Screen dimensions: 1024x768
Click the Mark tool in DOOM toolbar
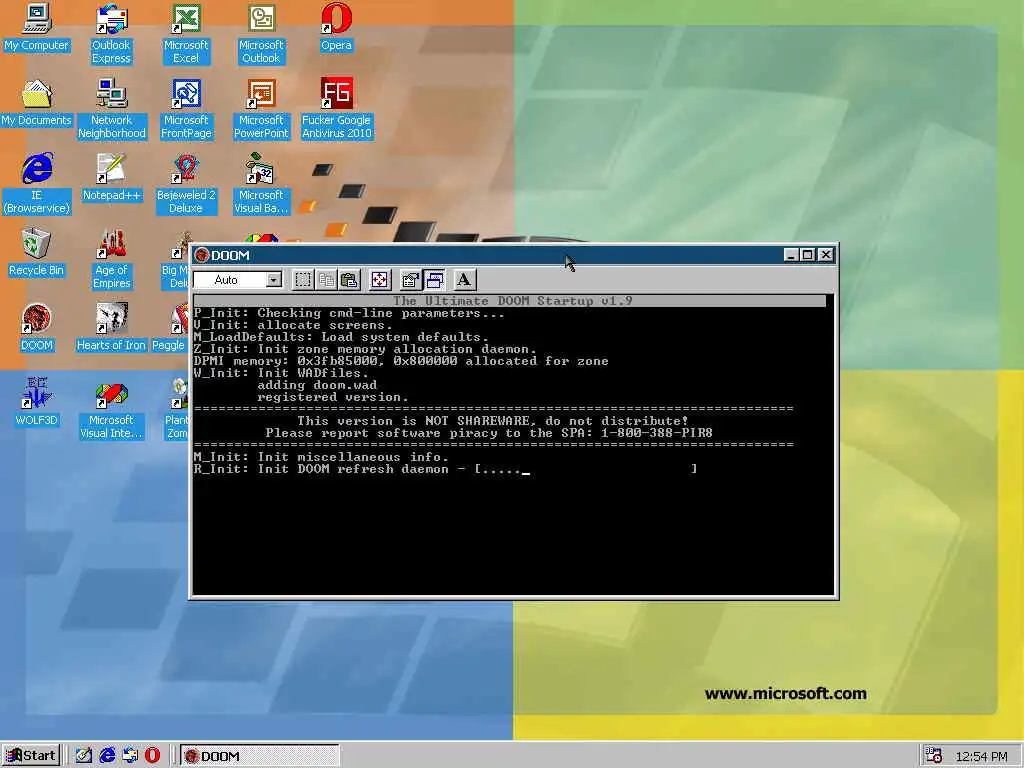[302, 280]
